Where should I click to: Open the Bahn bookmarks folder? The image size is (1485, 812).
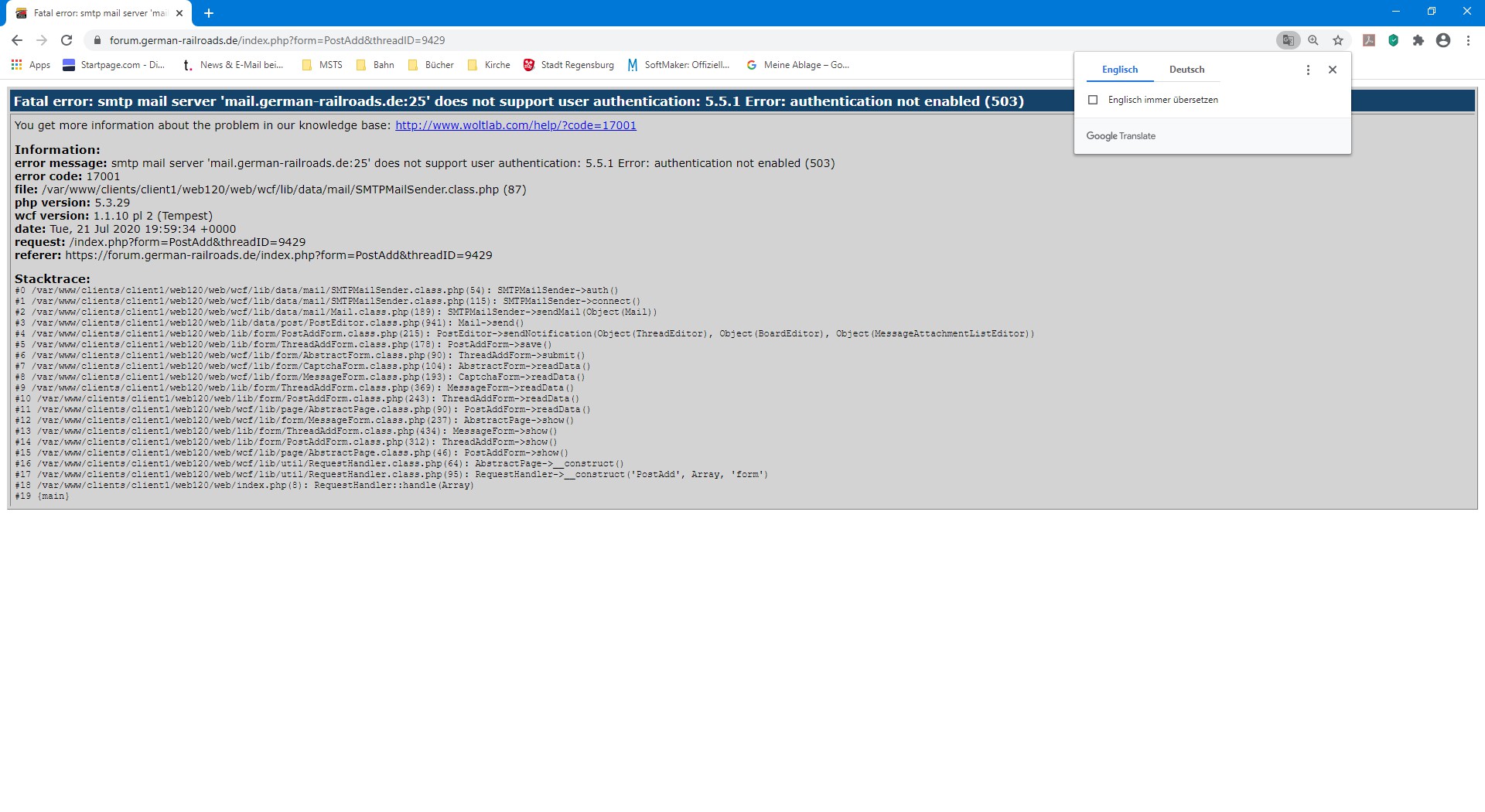tap(375, 65)
